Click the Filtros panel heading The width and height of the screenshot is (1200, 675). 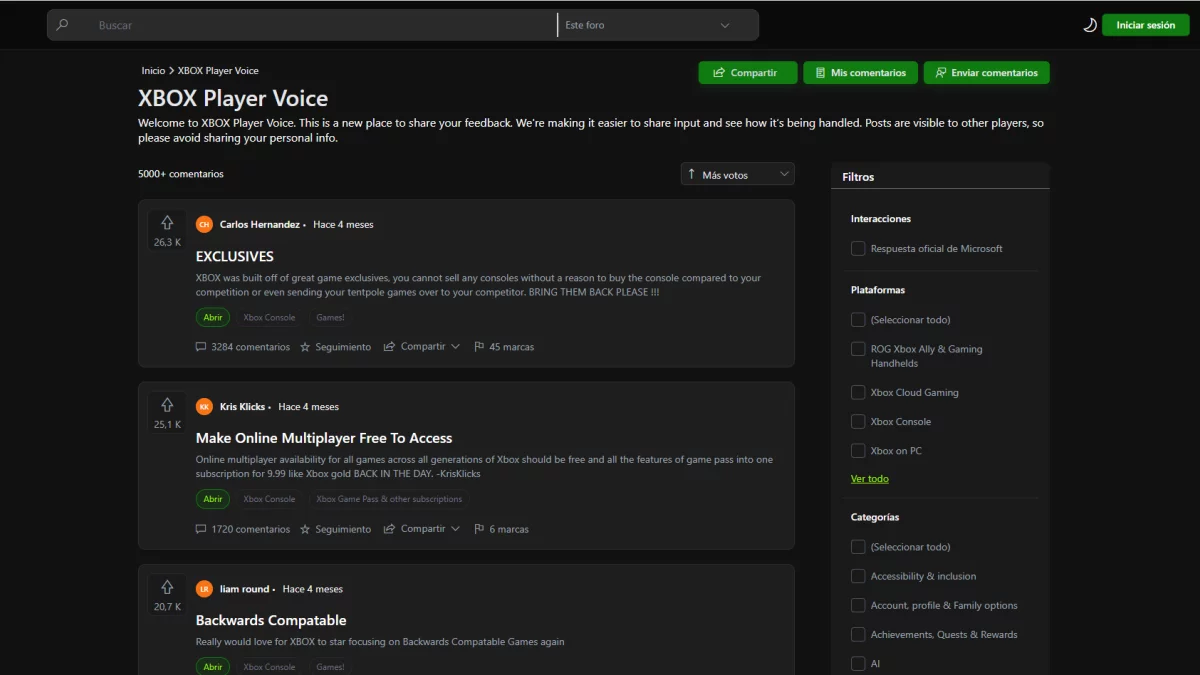click(858, 177)
